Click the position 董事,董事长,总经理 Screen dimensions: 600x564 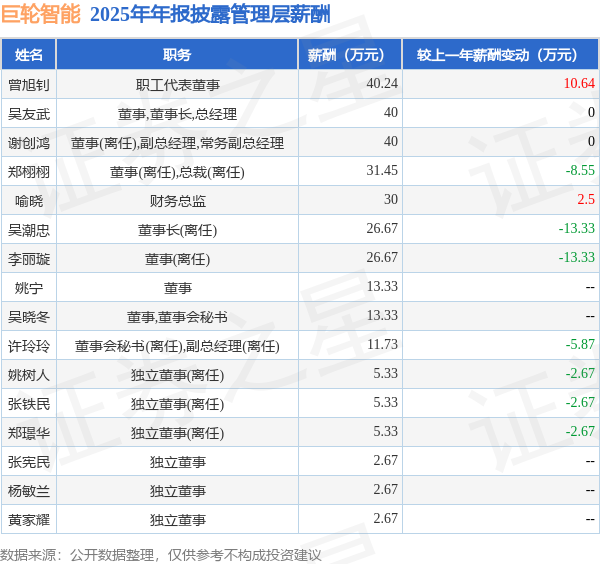coord(177,114)
